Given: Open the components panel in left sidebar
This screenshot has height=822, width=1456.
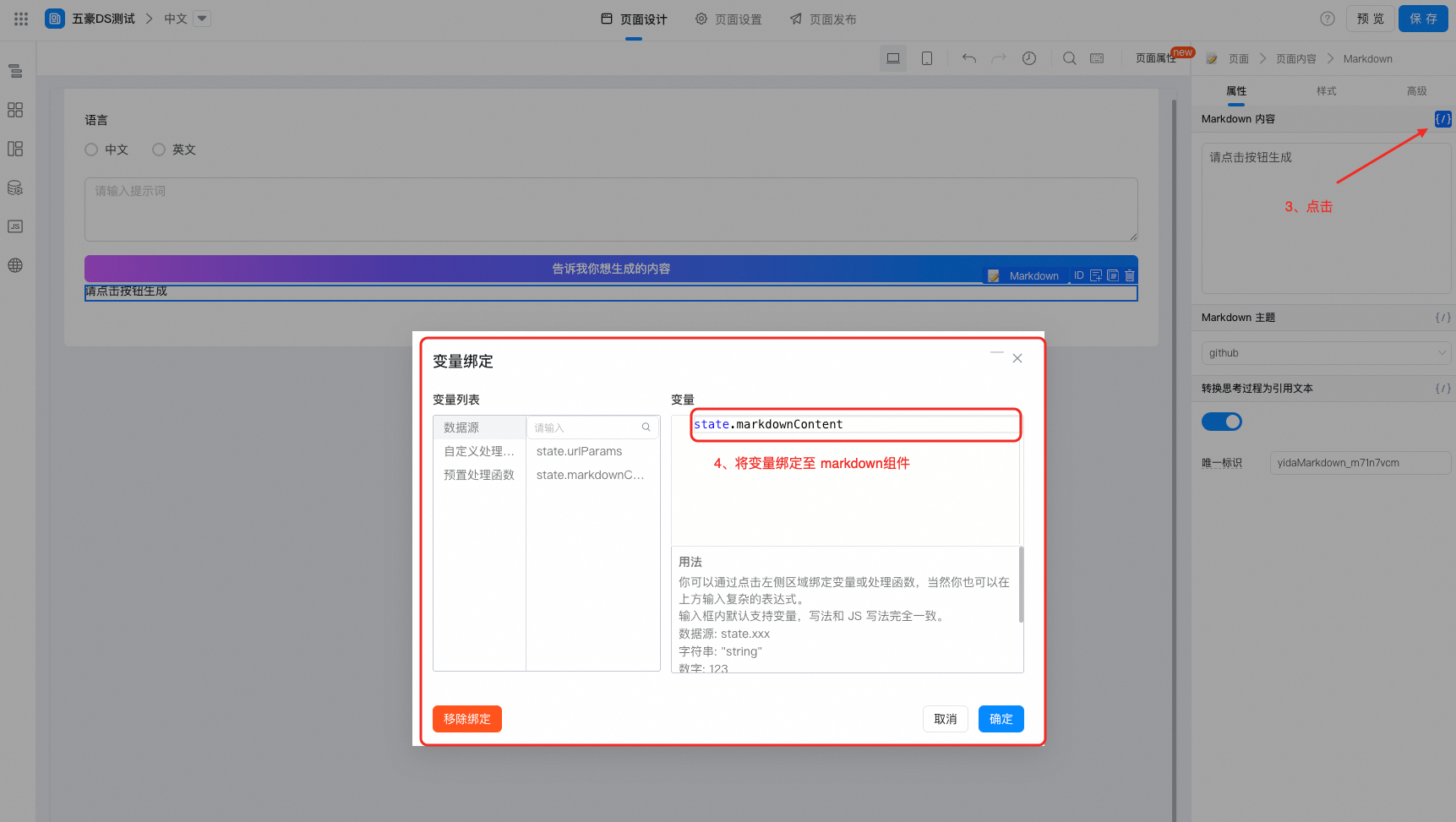Looking at the screenshot, I should pyautogui.click(x=14, y=110).
